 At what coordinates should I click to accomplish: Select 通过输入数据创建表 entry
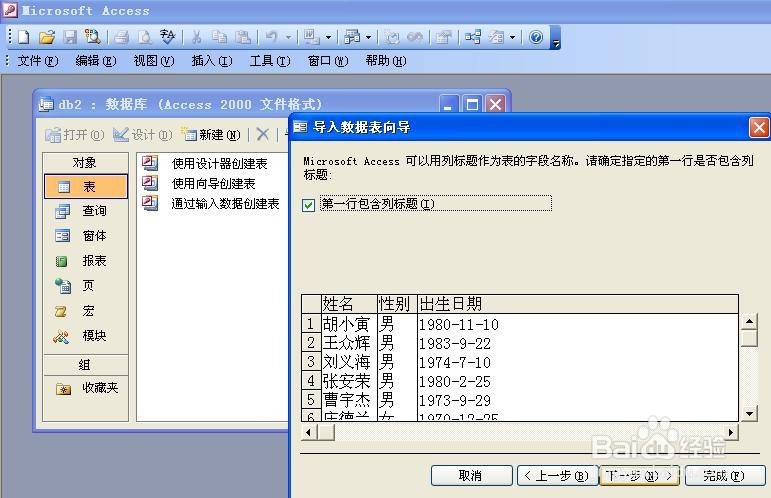click(211, 204)
